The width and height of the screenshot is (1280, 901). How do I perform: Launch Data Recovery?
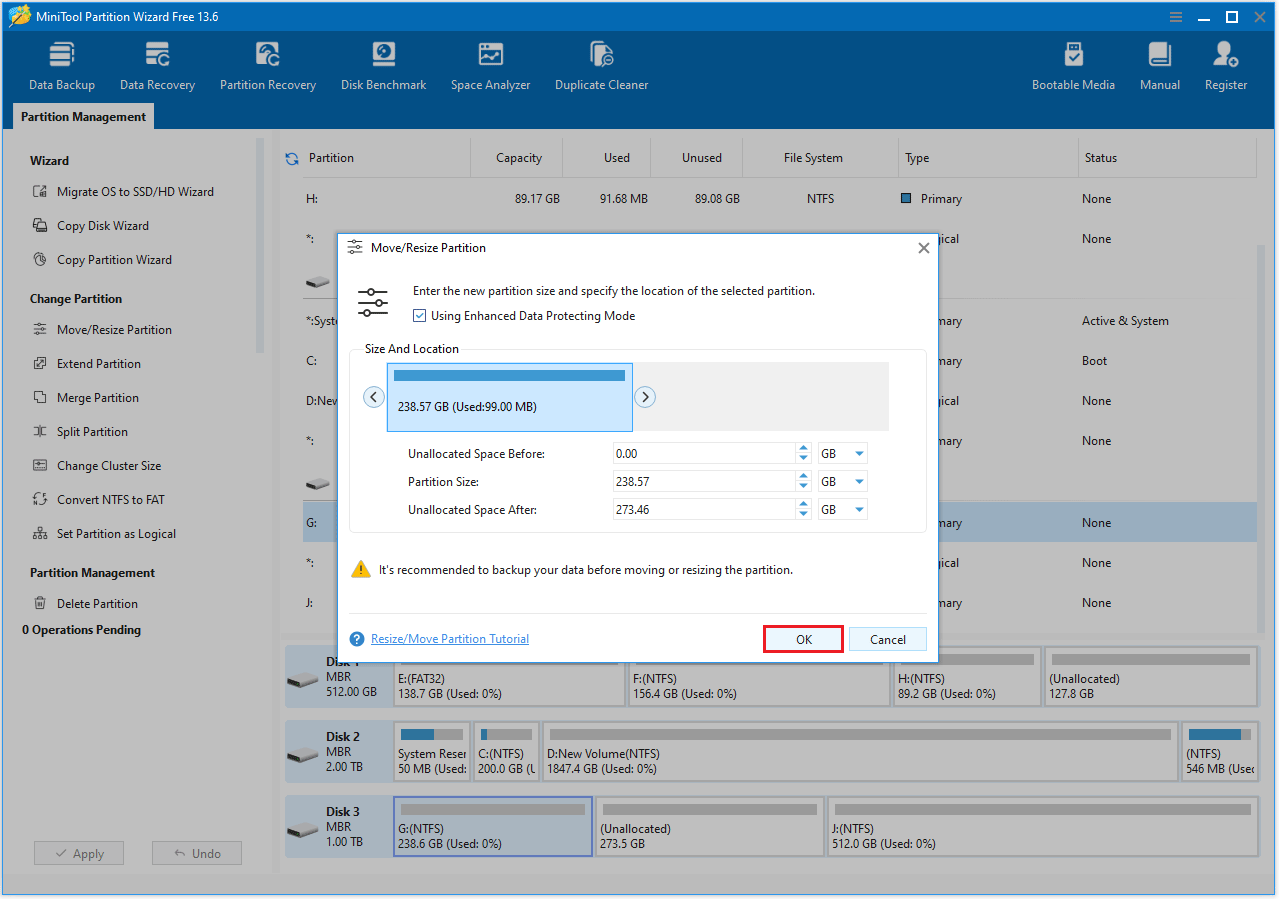coord(156,63)
